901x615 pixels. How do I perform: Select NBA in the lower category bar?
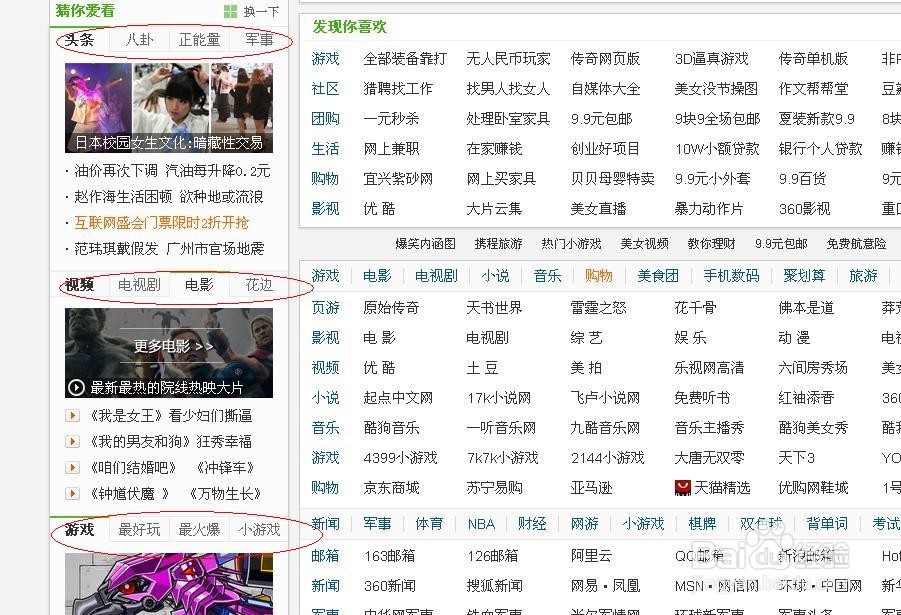click(x=481, y=524)
